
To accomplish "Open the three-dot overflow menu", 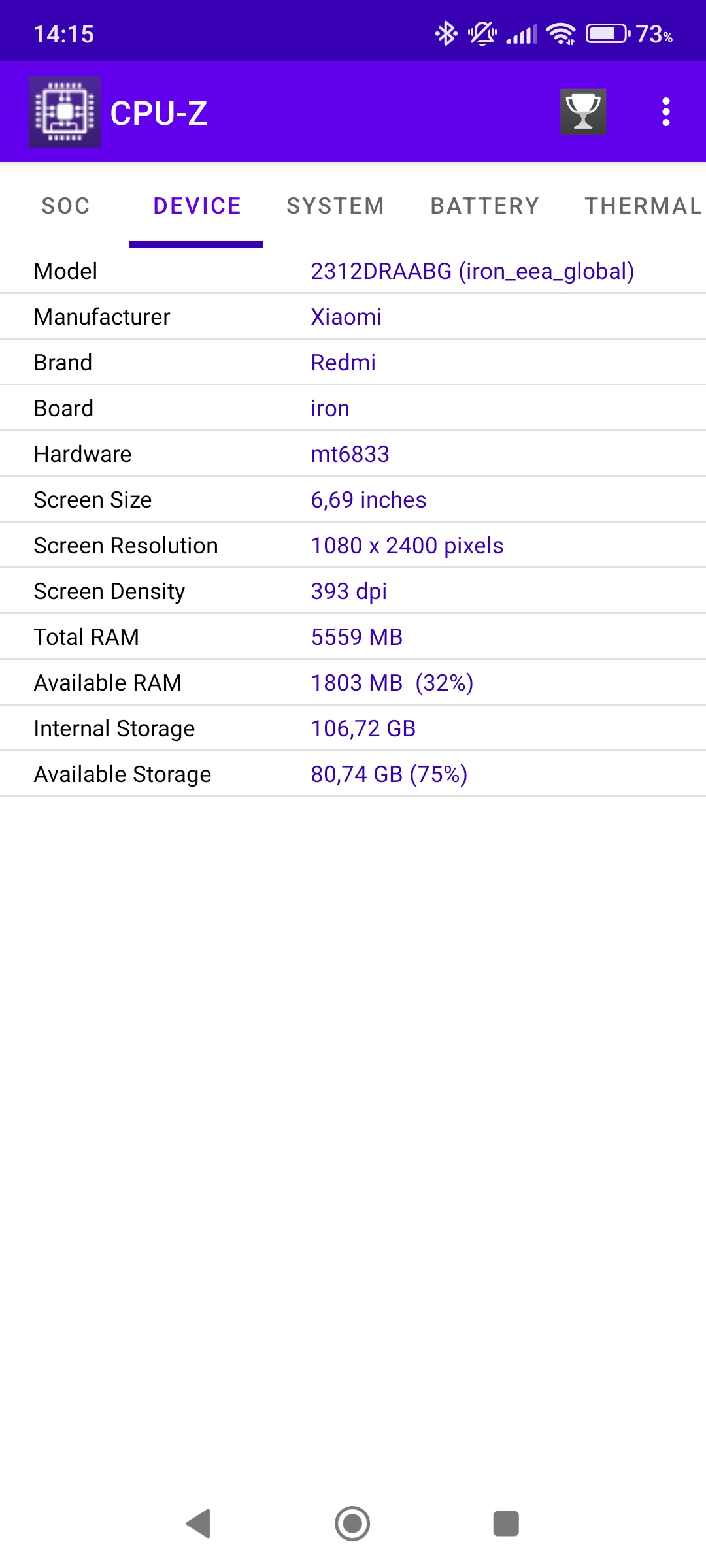I will [x=665, y=112].
